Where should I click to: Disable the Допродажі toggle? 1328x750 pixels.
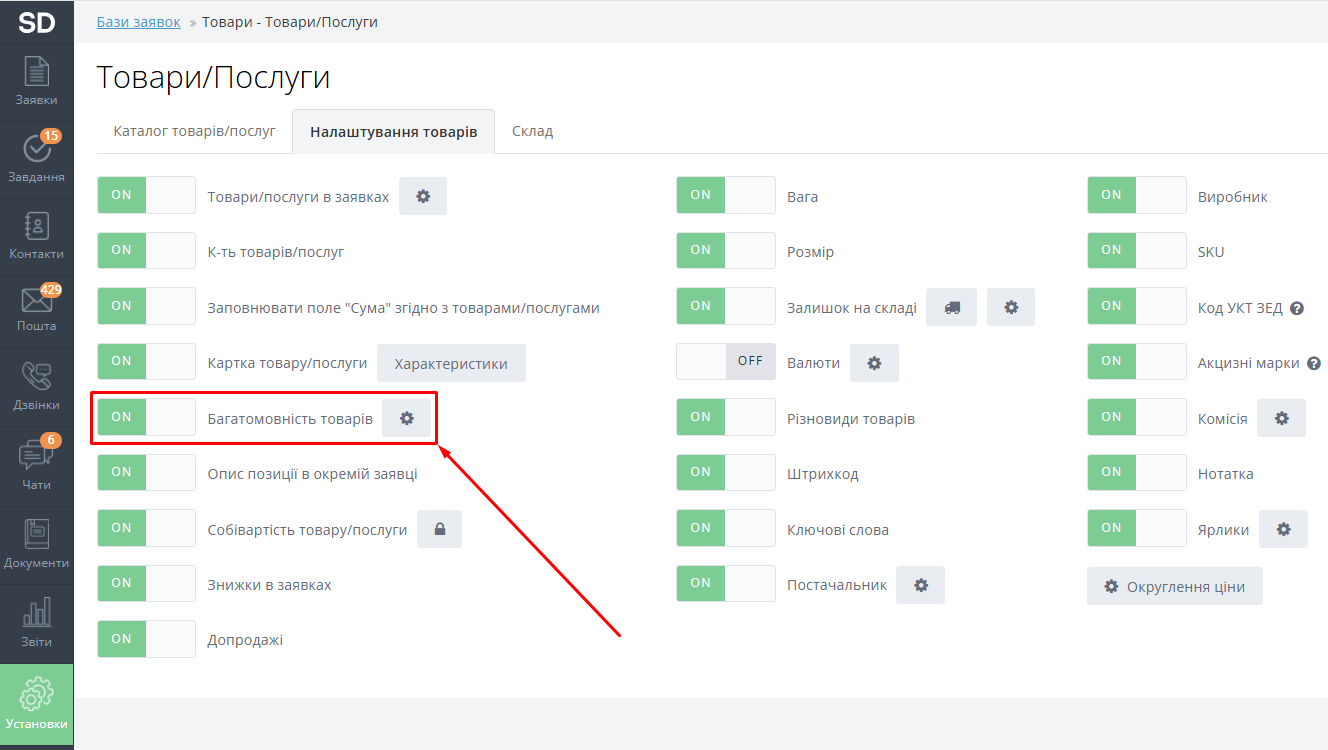[x=146, y=639]
